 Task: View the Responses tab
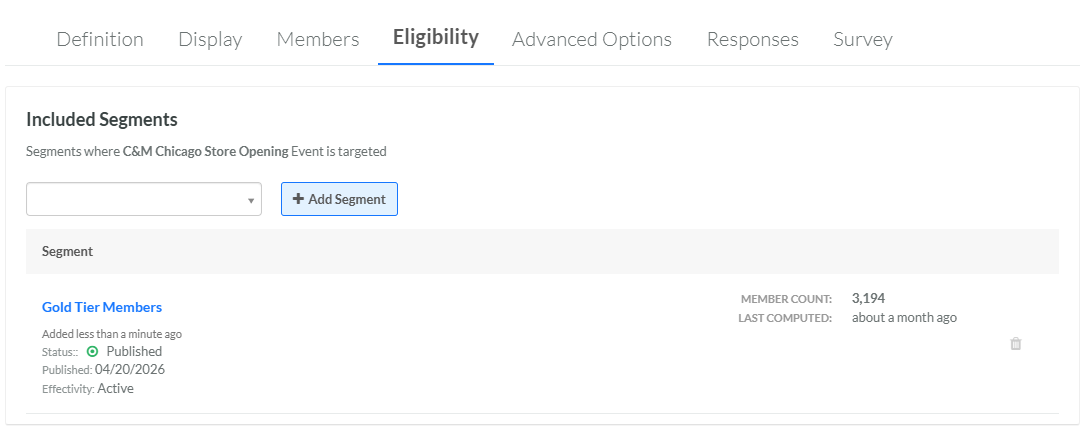tap(753, 40)
